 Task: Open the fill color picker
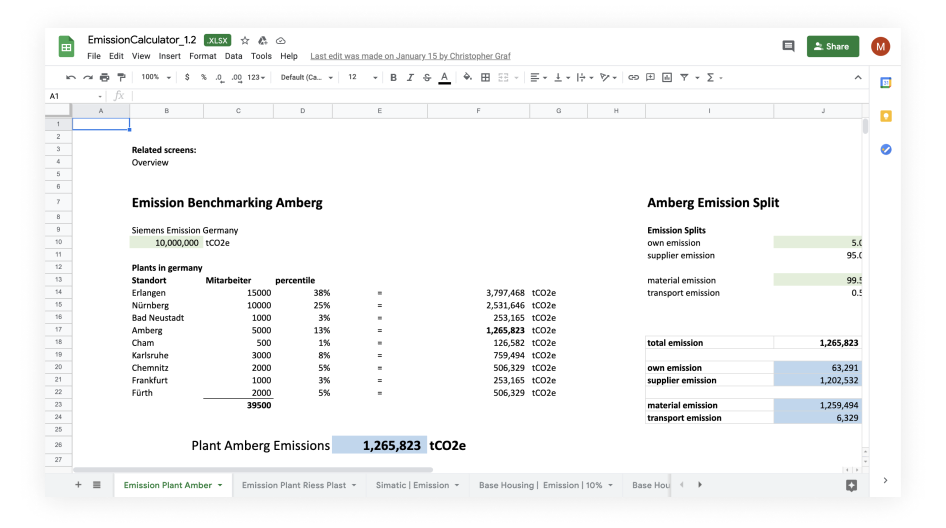468,77
